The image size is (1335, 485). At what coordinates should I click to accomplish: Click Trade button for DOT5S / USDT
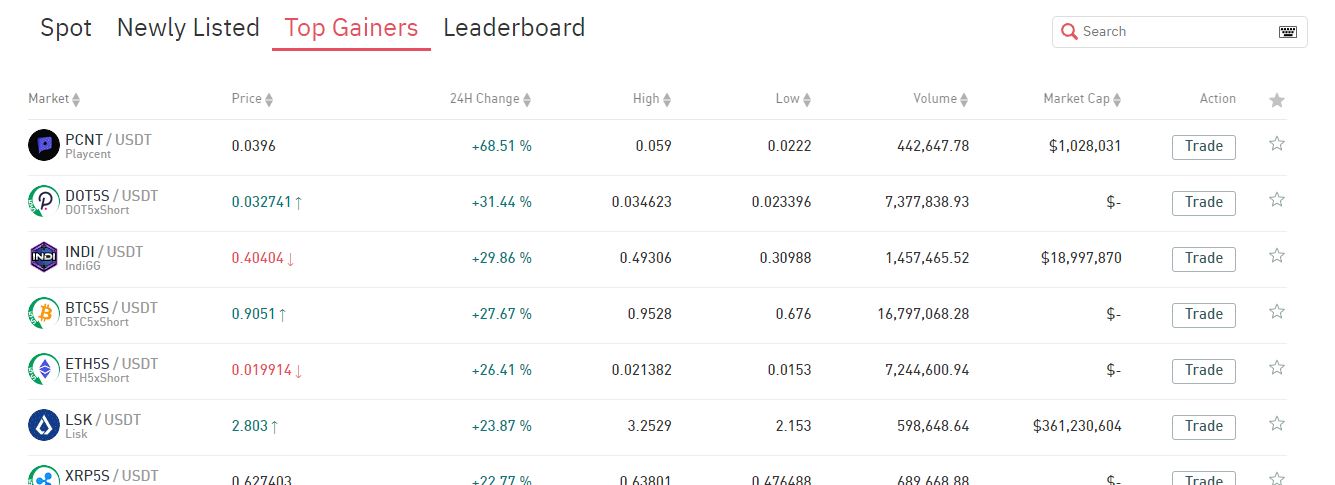1204,203
